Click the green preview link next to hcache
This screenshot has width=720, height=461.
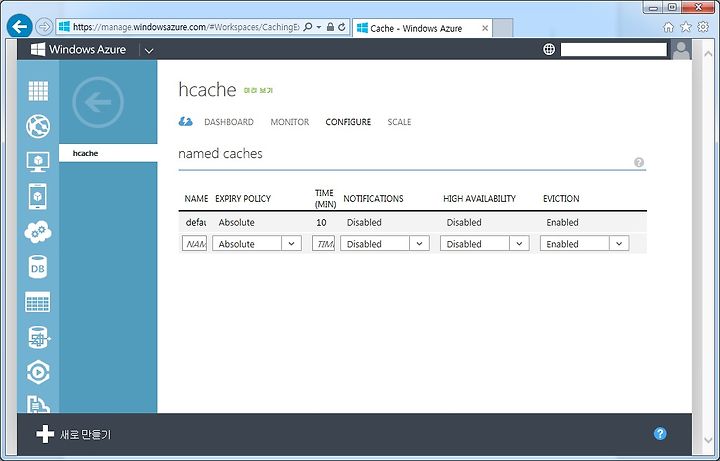[x=258, y=91]
